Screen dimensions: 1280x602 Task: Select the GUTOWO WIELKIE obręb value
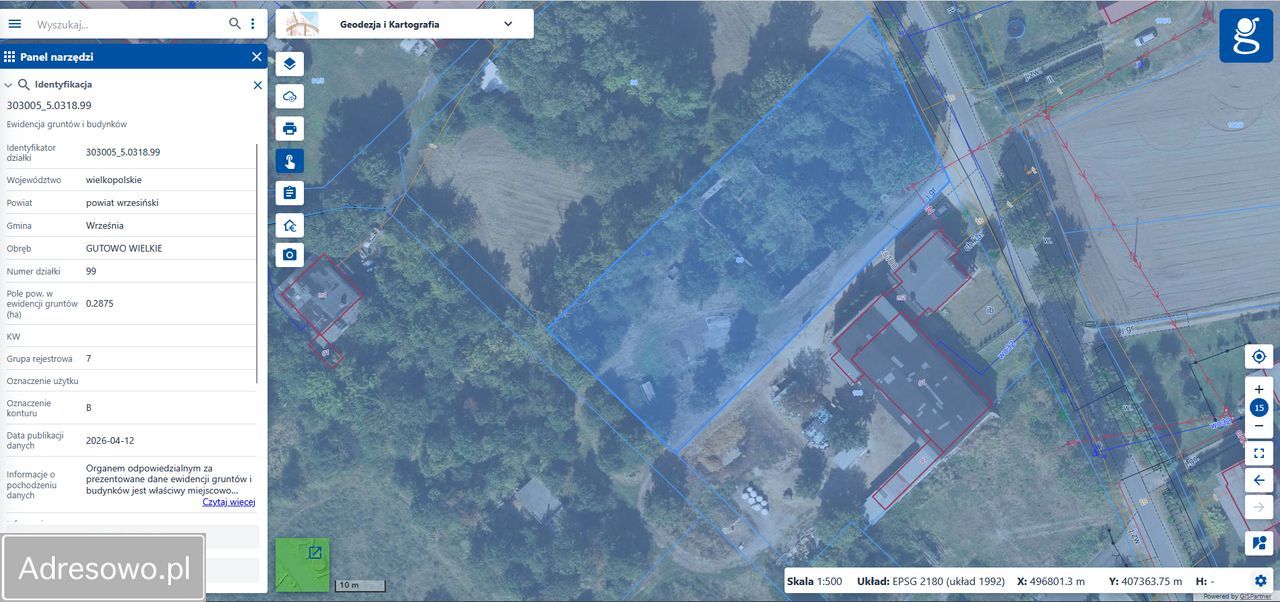point(124,248)
